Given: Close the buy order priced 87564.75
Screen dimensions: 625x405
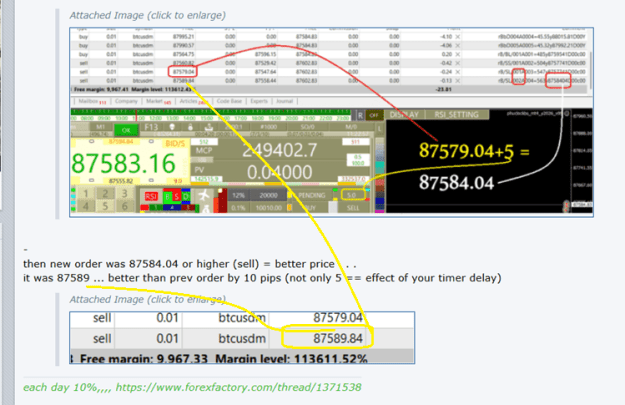Looking at the screenshot, I should click(458, 54).
